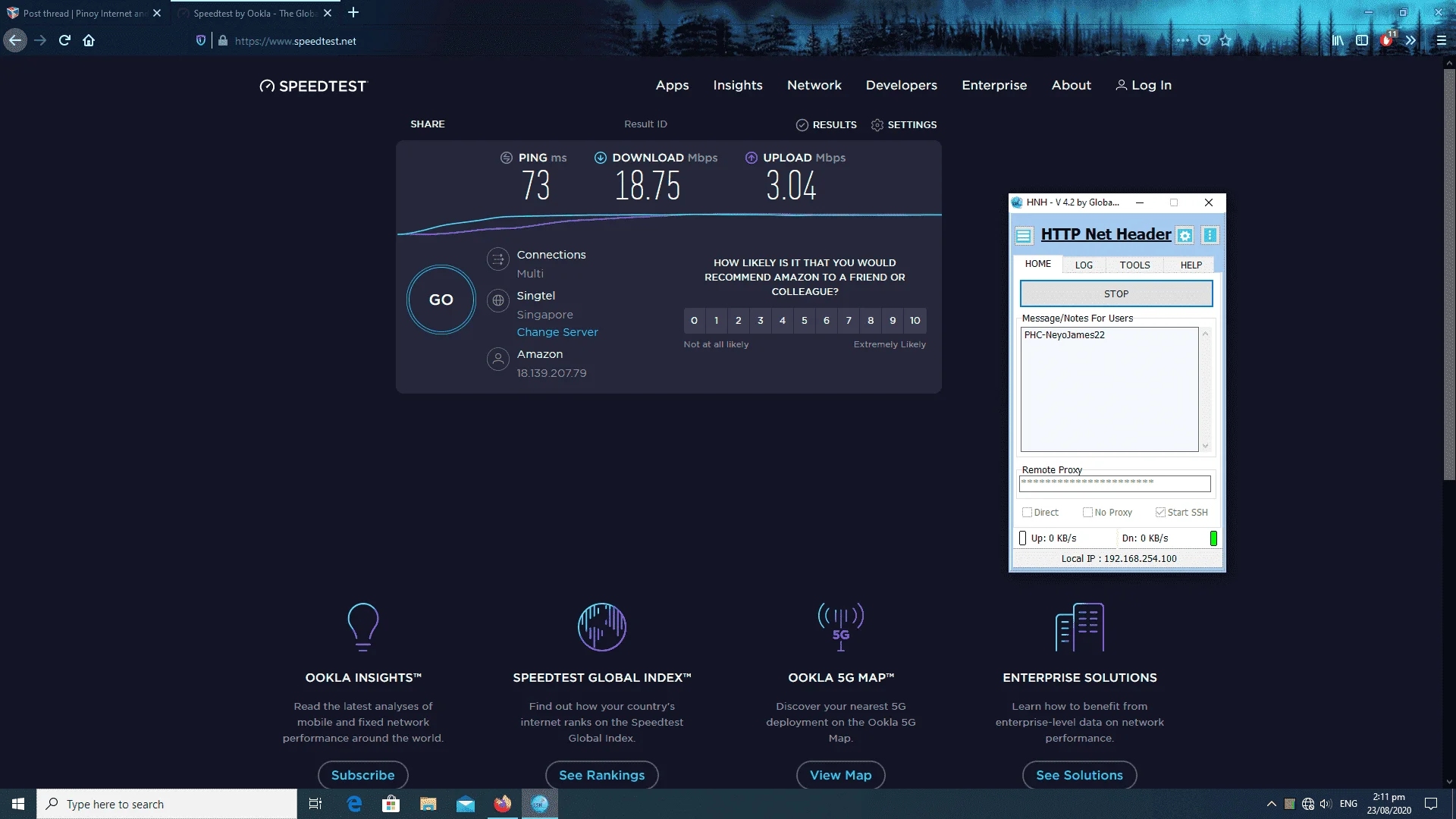Open a new browser tab
1456x819 pixels.
tap(353, 13)
